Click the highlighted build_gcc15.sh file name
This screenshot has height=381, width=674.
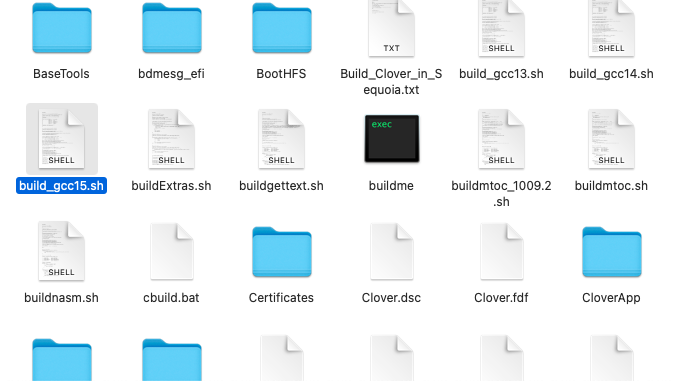(61, 186)
